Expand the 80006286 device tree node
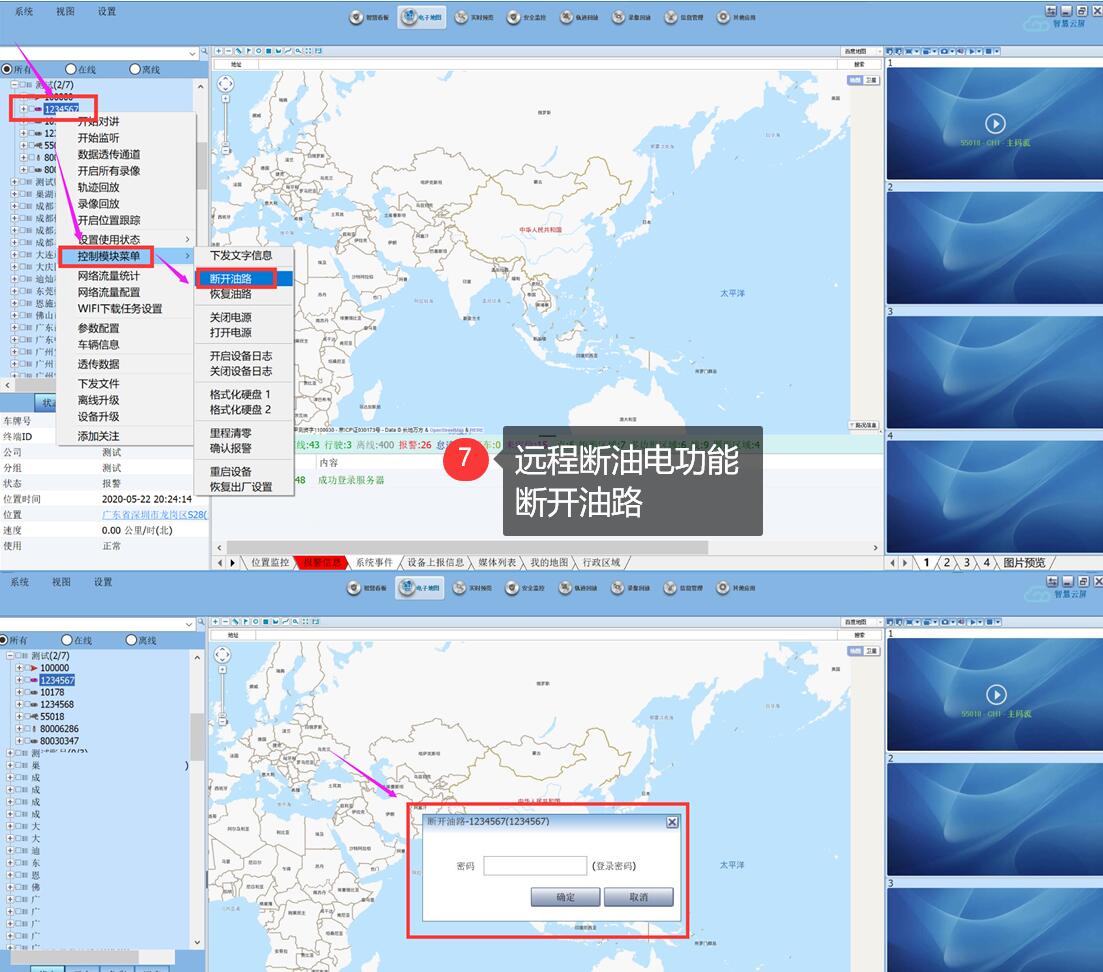 point(18,729)
